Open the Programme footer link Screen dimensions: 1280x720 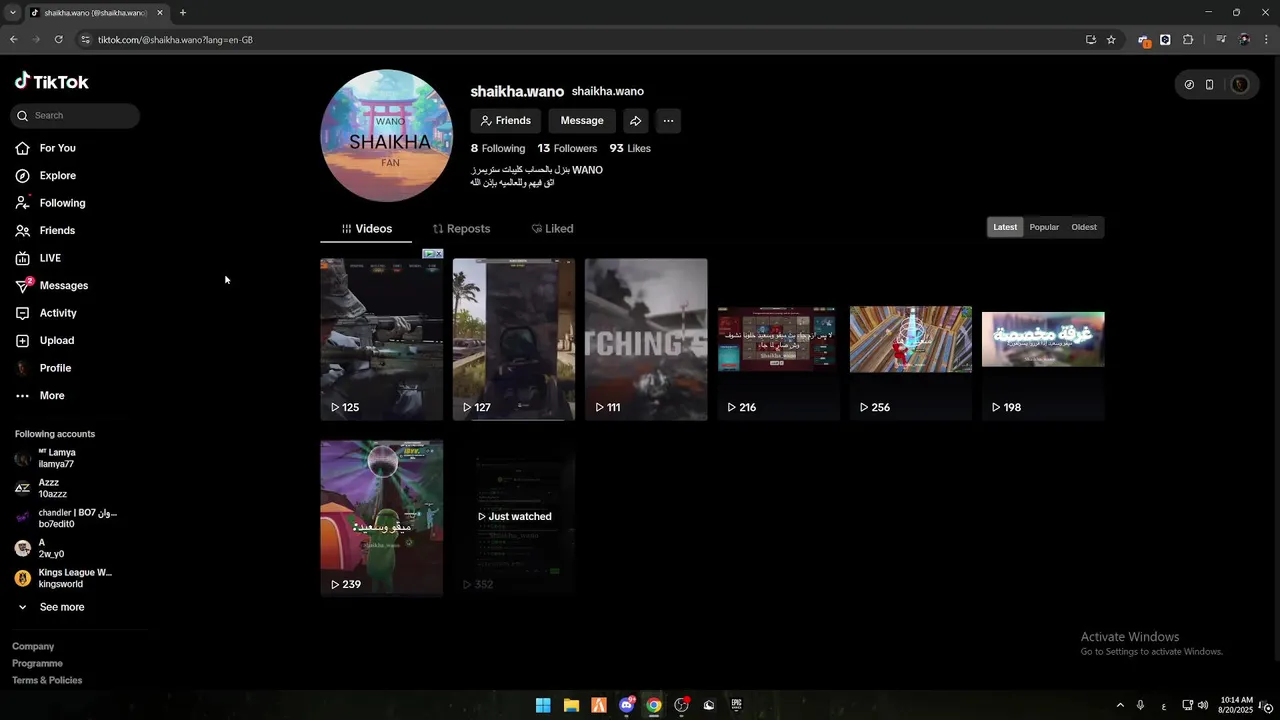(x=37, y=664)
